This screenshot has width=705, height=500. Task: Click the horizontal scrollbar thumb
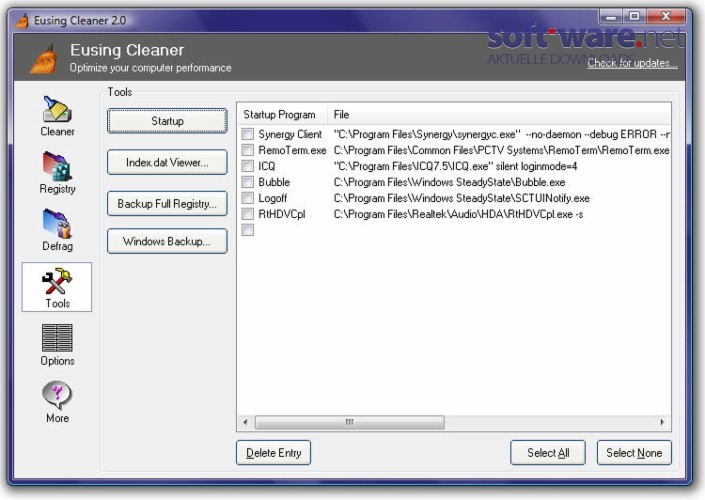350,422
